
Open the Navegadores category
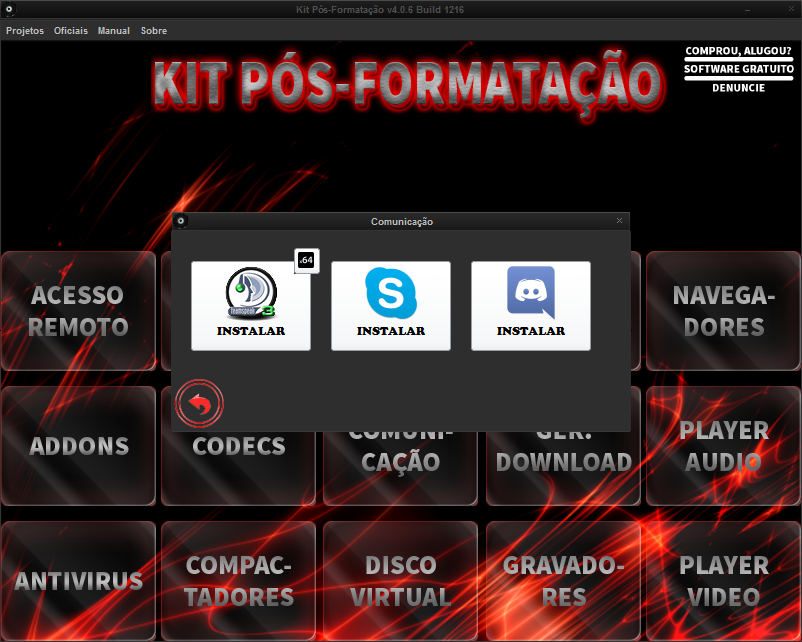718,311
